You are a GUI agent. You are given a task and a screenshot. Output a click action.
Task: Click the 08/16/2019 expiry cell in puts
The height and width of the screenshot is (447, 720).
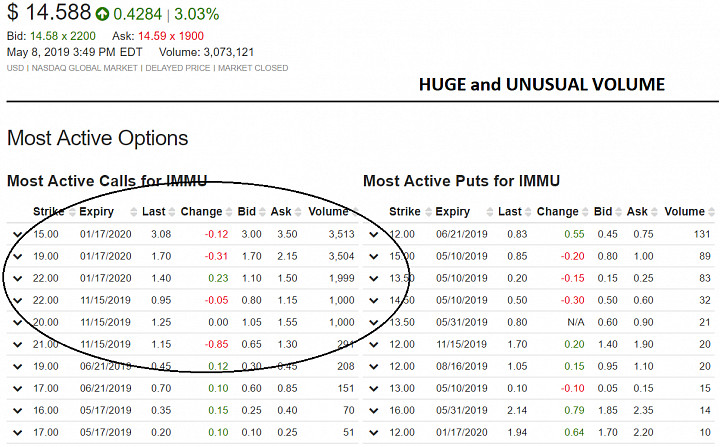pos(461,367)
